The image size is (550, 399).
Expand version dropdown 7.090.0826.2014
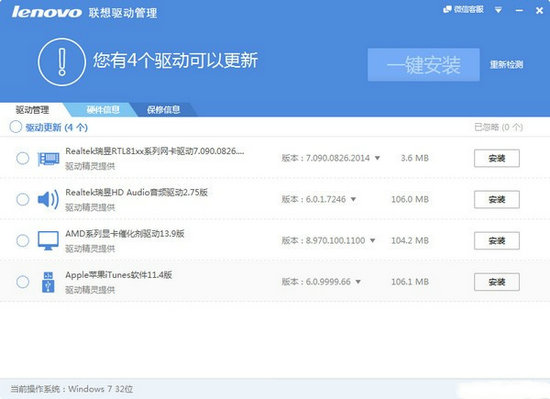pos(377,158)
